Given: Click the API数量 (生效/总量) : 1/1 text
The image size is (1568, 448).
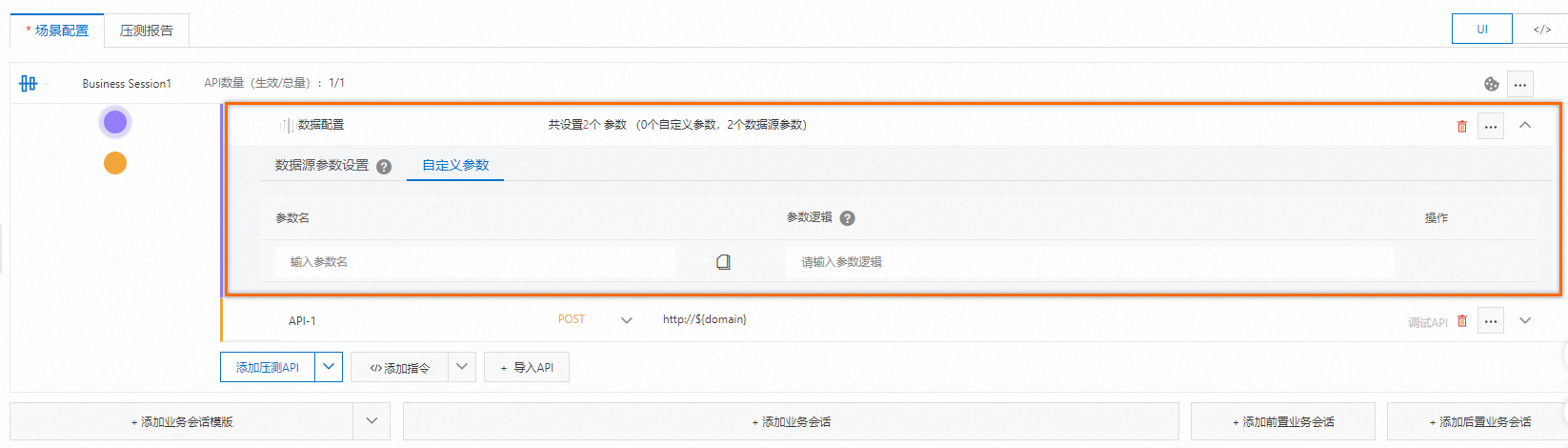Looking at the screenshot, I should click(x=274, y=83).
